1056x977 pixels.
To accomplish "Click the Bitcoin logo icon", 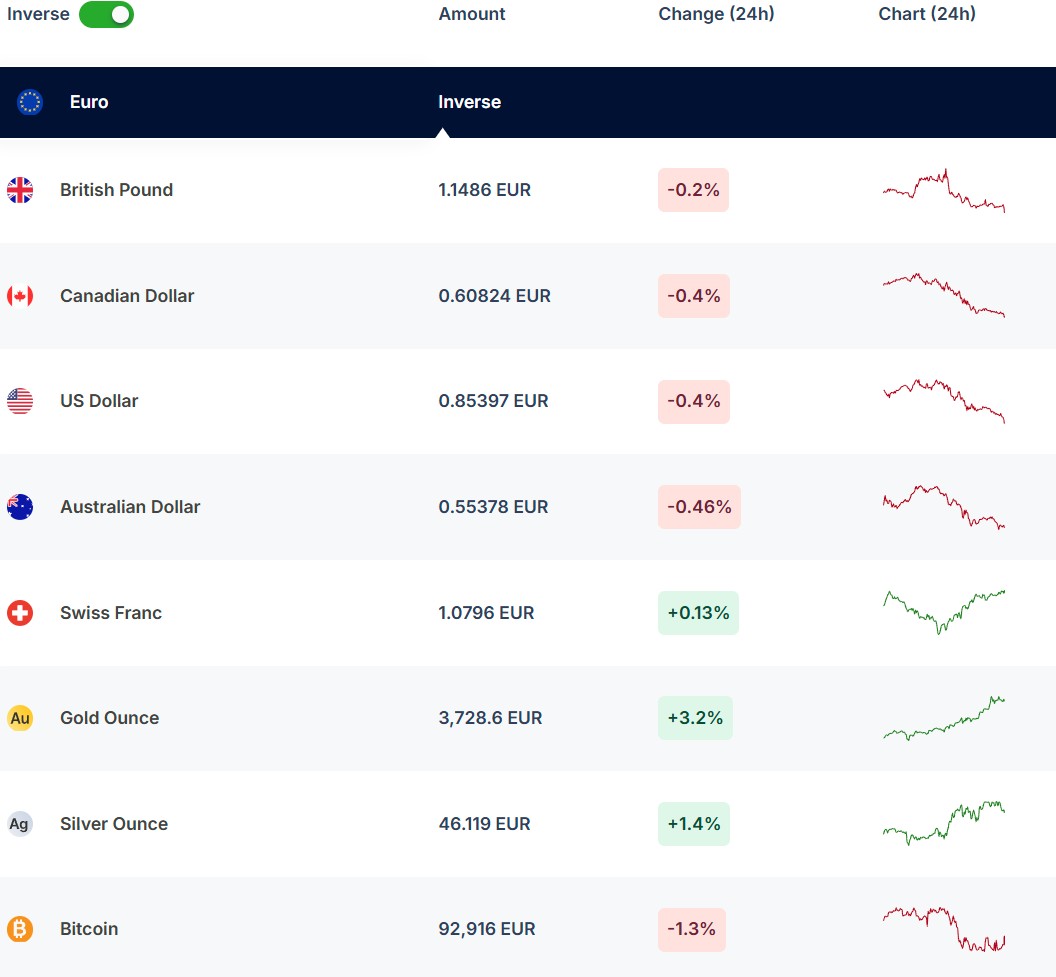I will [20, 929].
